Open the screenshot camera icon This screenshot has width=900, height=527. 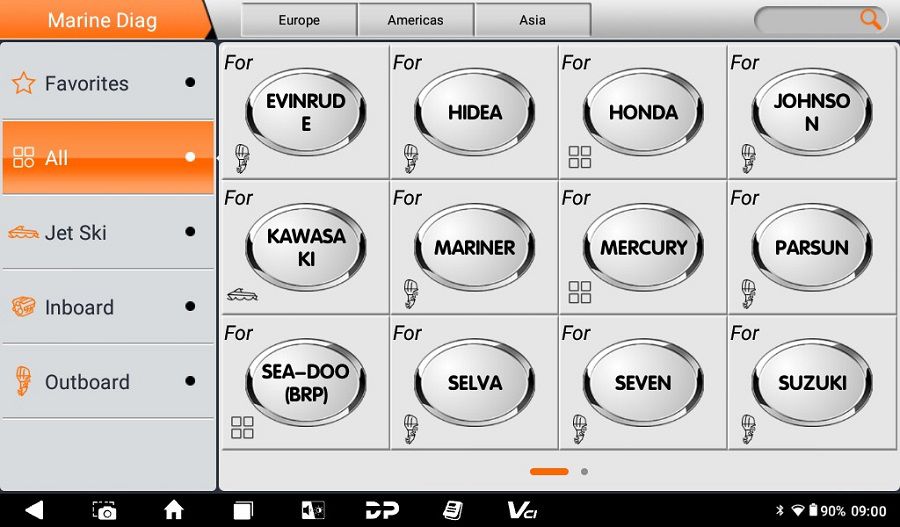(104, 510)
